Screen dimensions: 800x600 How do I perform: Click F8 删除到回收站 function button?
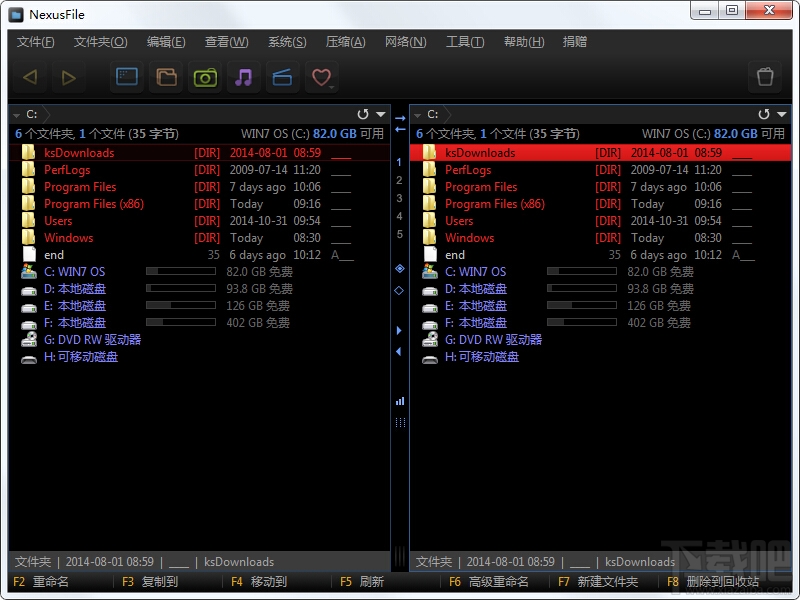click(713, 582)
